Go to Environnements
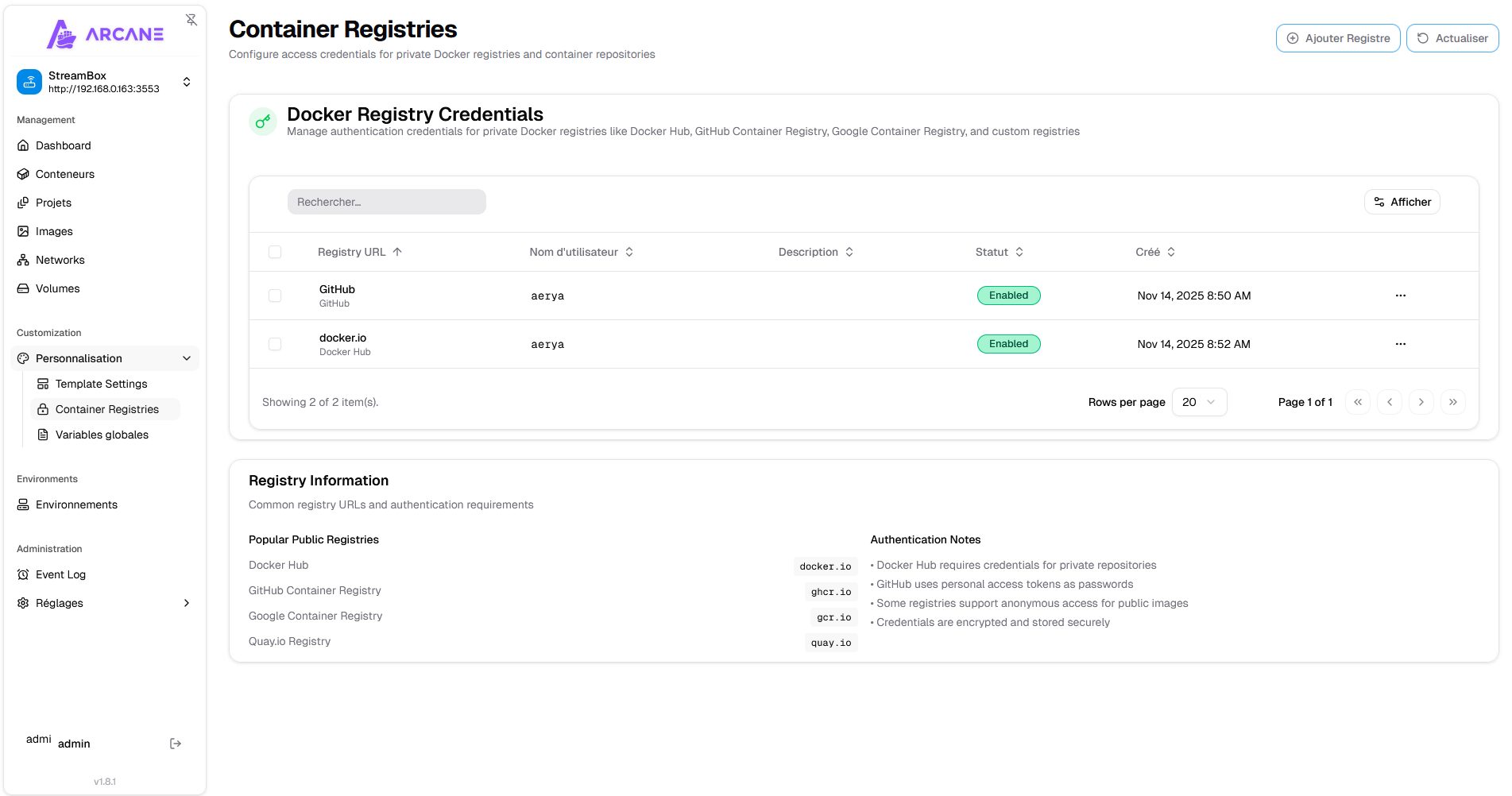The width and height of the screenshot is (1512, 796). pyautogui.click(x=105, y=504)
